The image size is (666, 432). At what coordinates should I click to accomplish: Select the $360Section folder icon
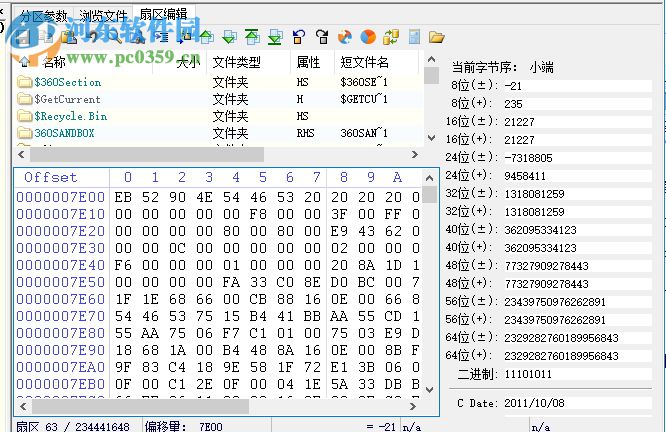(x=25, y=82)
